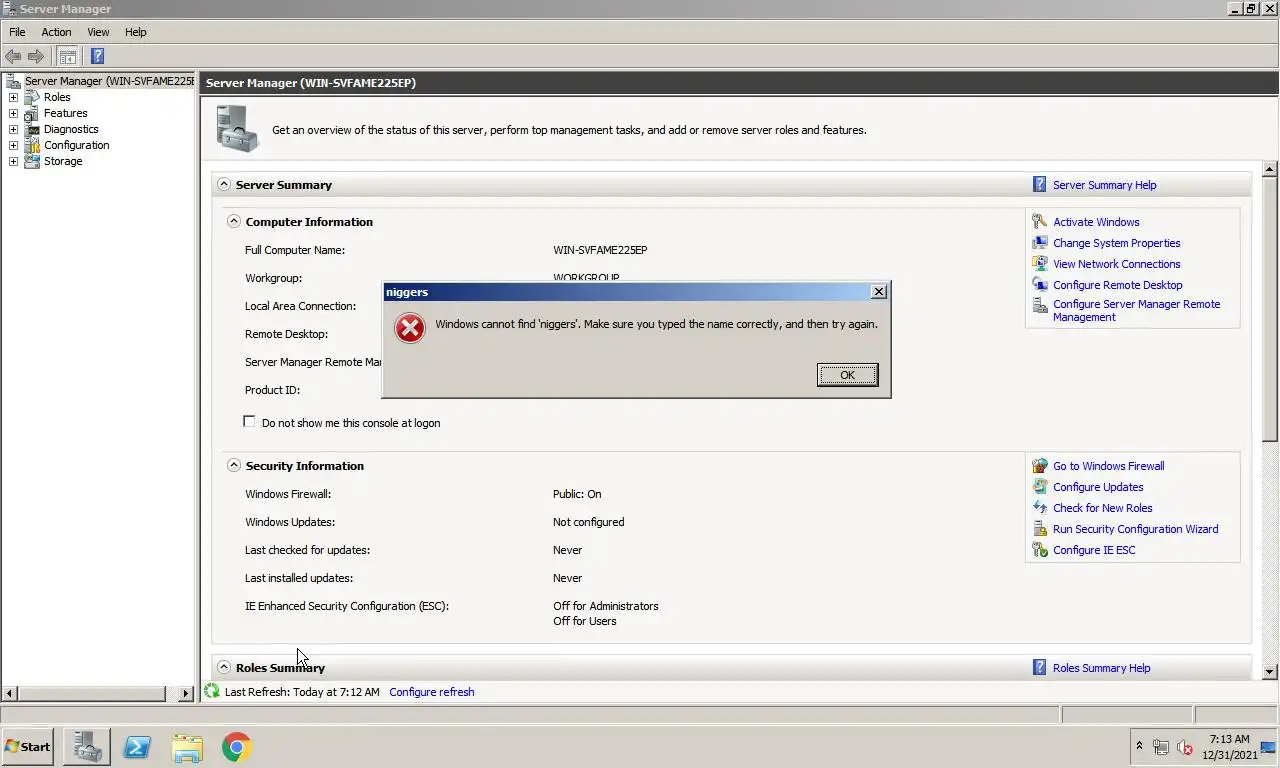1280x768 pixels.
Task: Collapse the Security Information section
Action: coord(234,465)
